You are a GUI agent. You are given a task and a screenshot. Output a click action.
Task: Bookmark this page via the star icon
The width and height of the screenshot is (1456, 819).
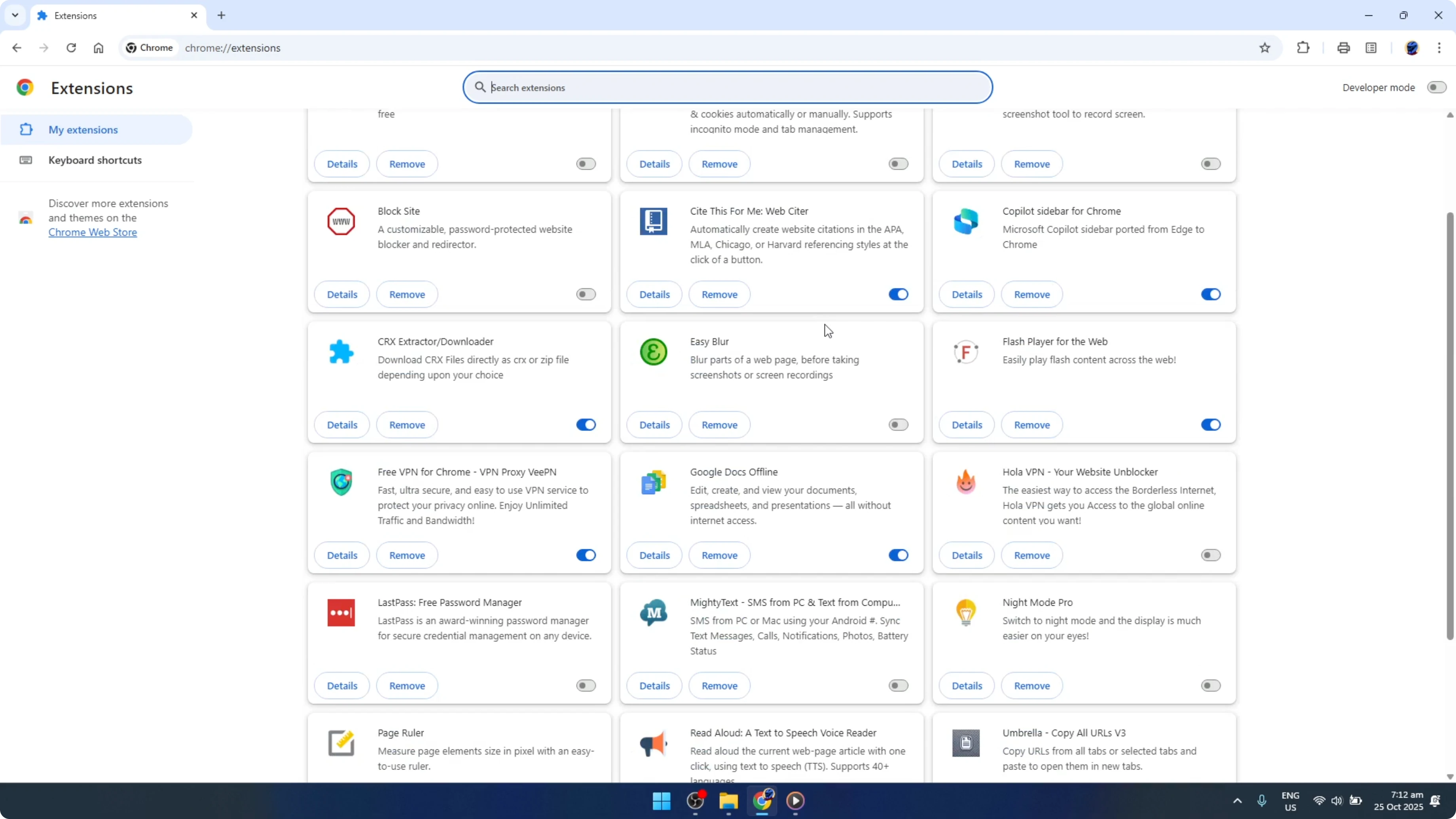(1265, 47)
